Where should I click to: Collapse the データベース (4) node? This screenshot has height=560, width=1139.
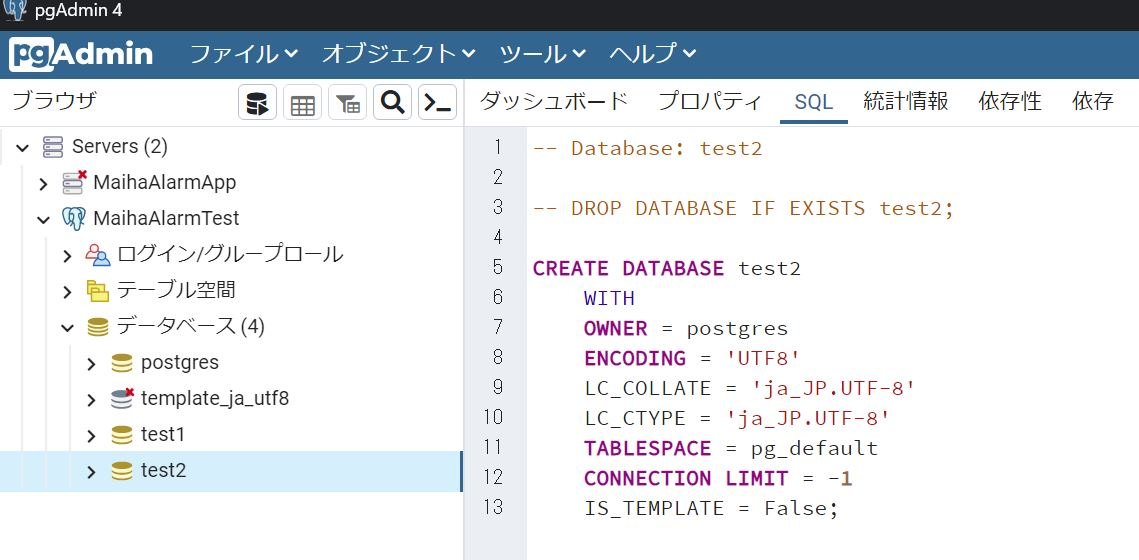tap(68, 328)
